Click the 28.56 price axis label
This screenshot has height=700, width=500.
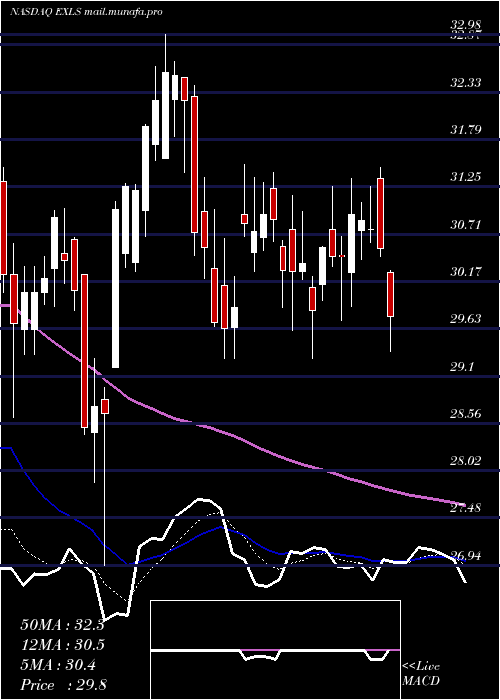pyautogui.click(x=466, y=413)
